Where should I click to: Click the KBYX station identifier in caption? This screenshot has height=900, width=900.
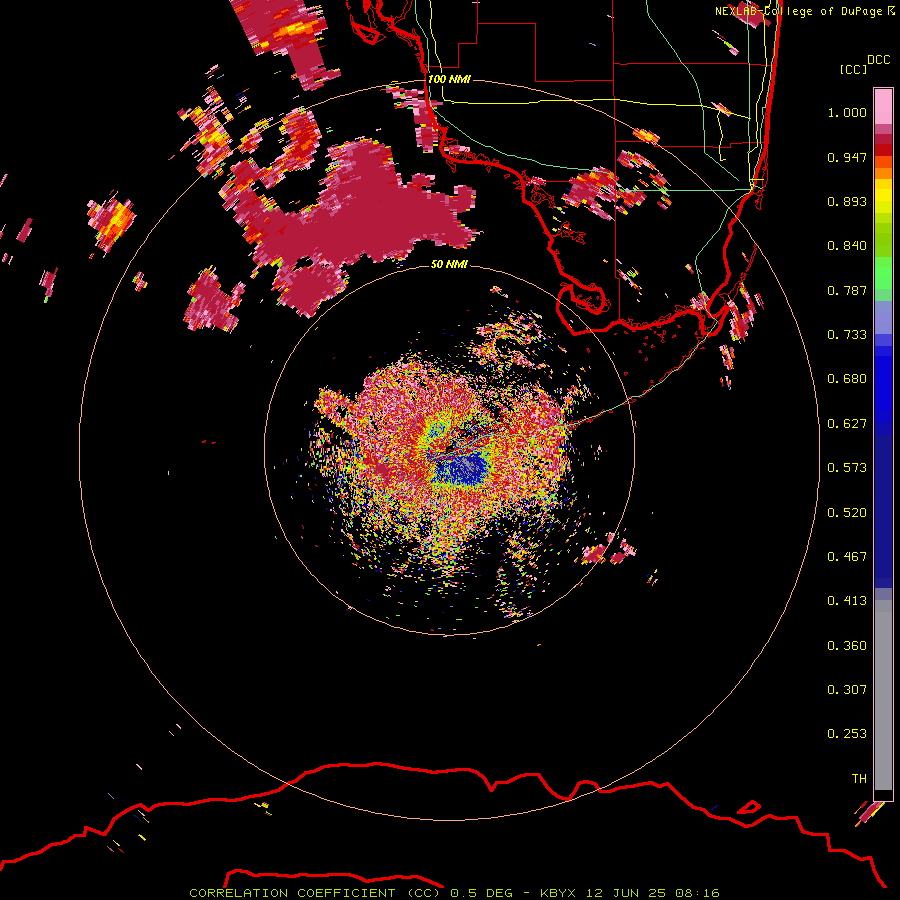557,893
